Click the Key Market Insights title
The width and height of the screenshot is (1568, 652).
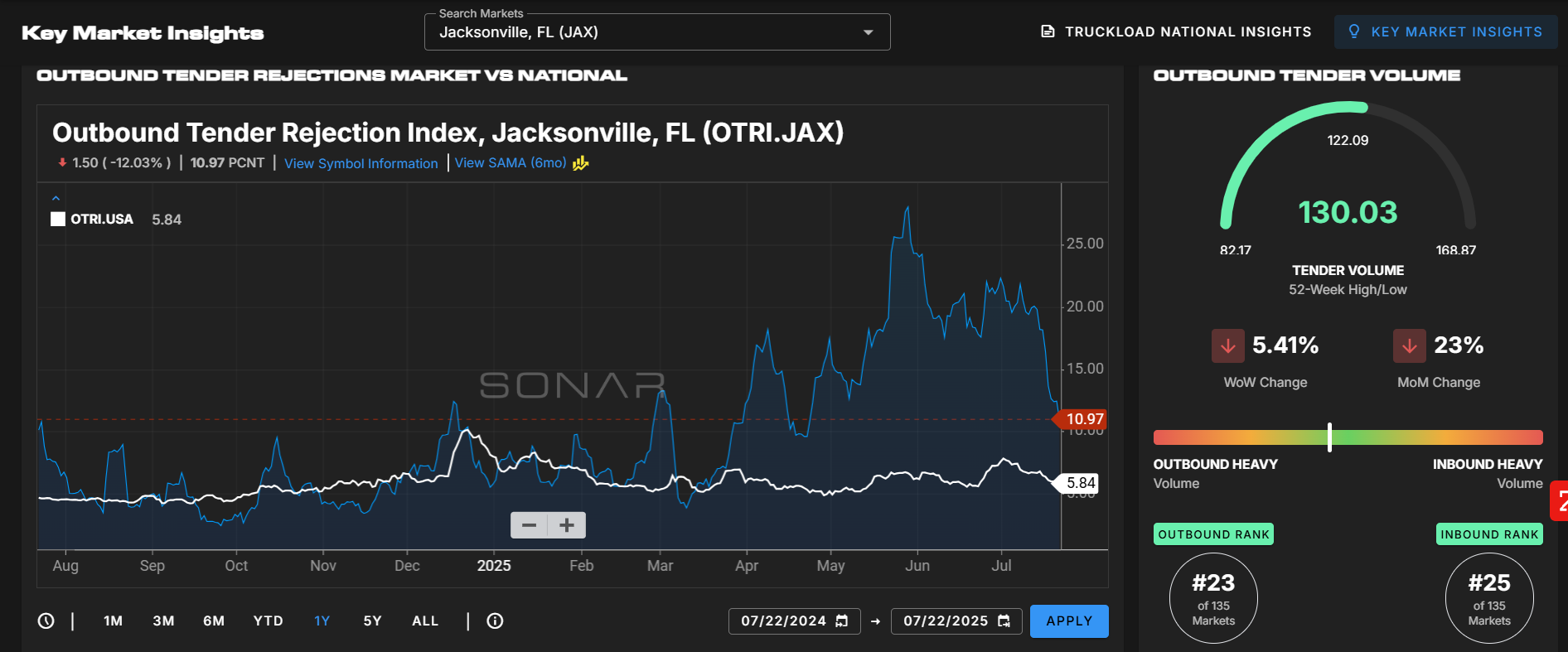click(x=143, y=33)
